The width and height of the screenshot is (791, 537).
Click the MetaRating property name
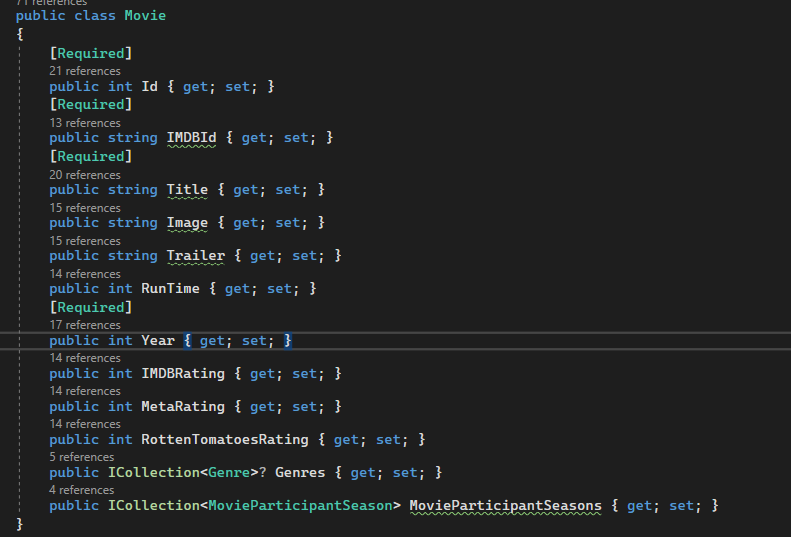183,407
